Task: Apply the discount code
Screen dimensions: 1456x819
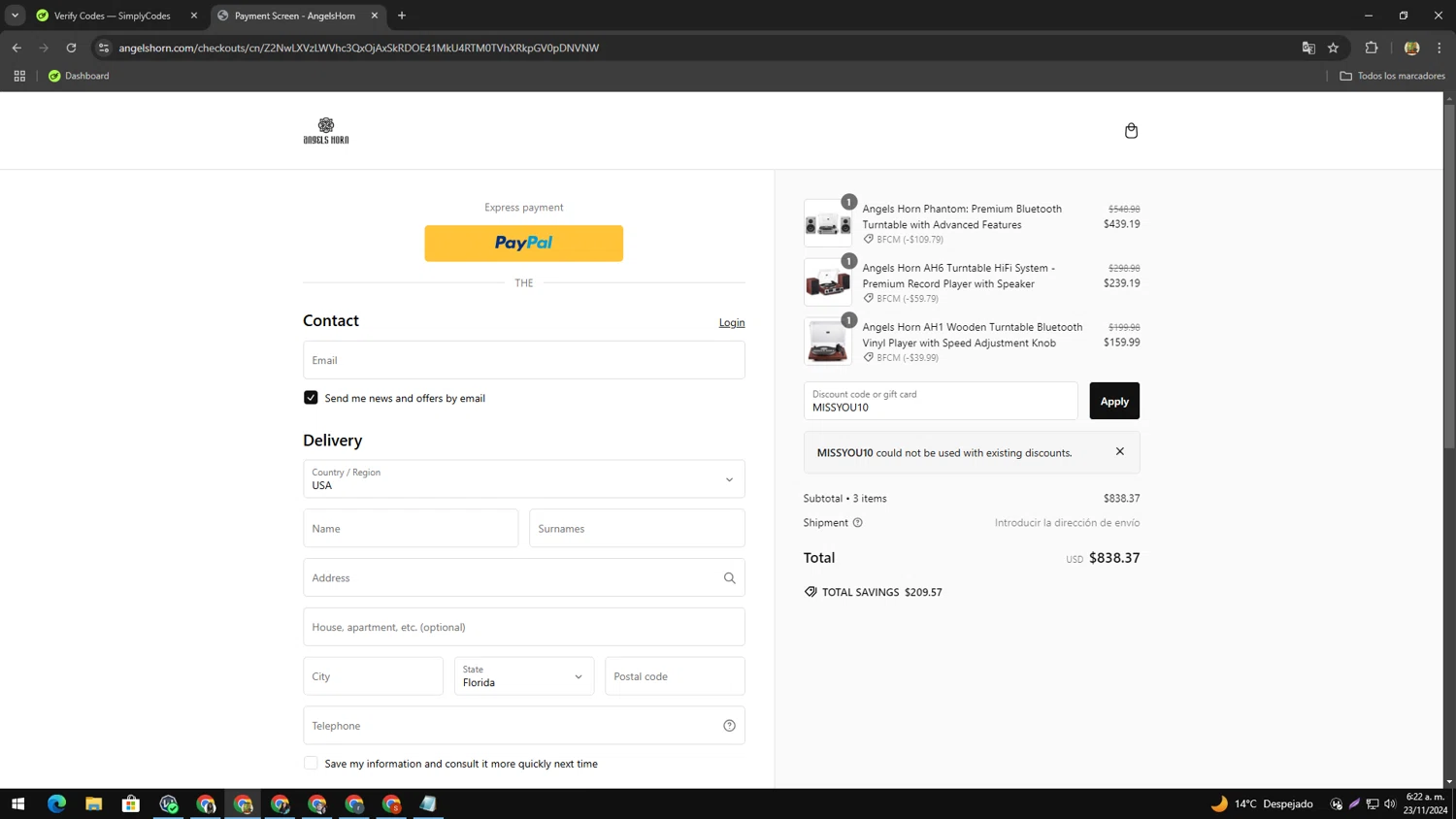Action: pos(1114,401)
